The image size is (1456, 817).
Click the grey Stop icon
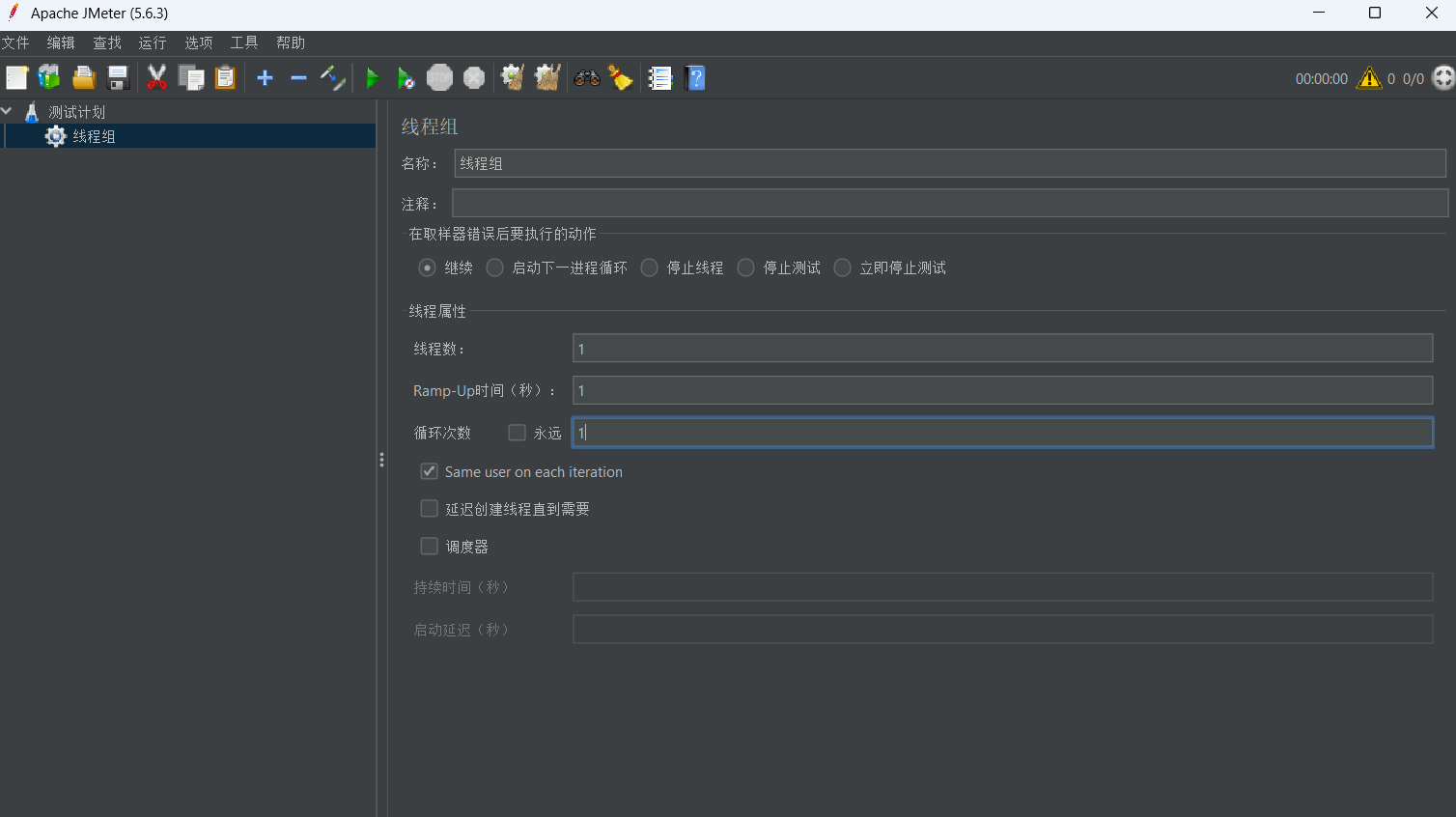[439, 78]
